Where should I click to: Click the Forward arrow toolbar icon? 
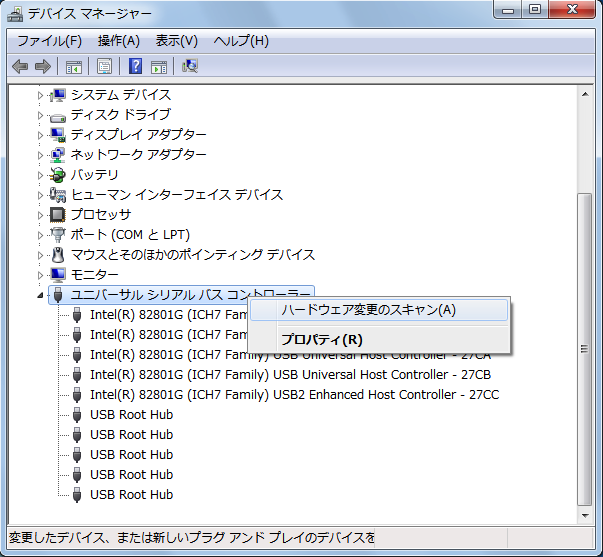[42, 66]
